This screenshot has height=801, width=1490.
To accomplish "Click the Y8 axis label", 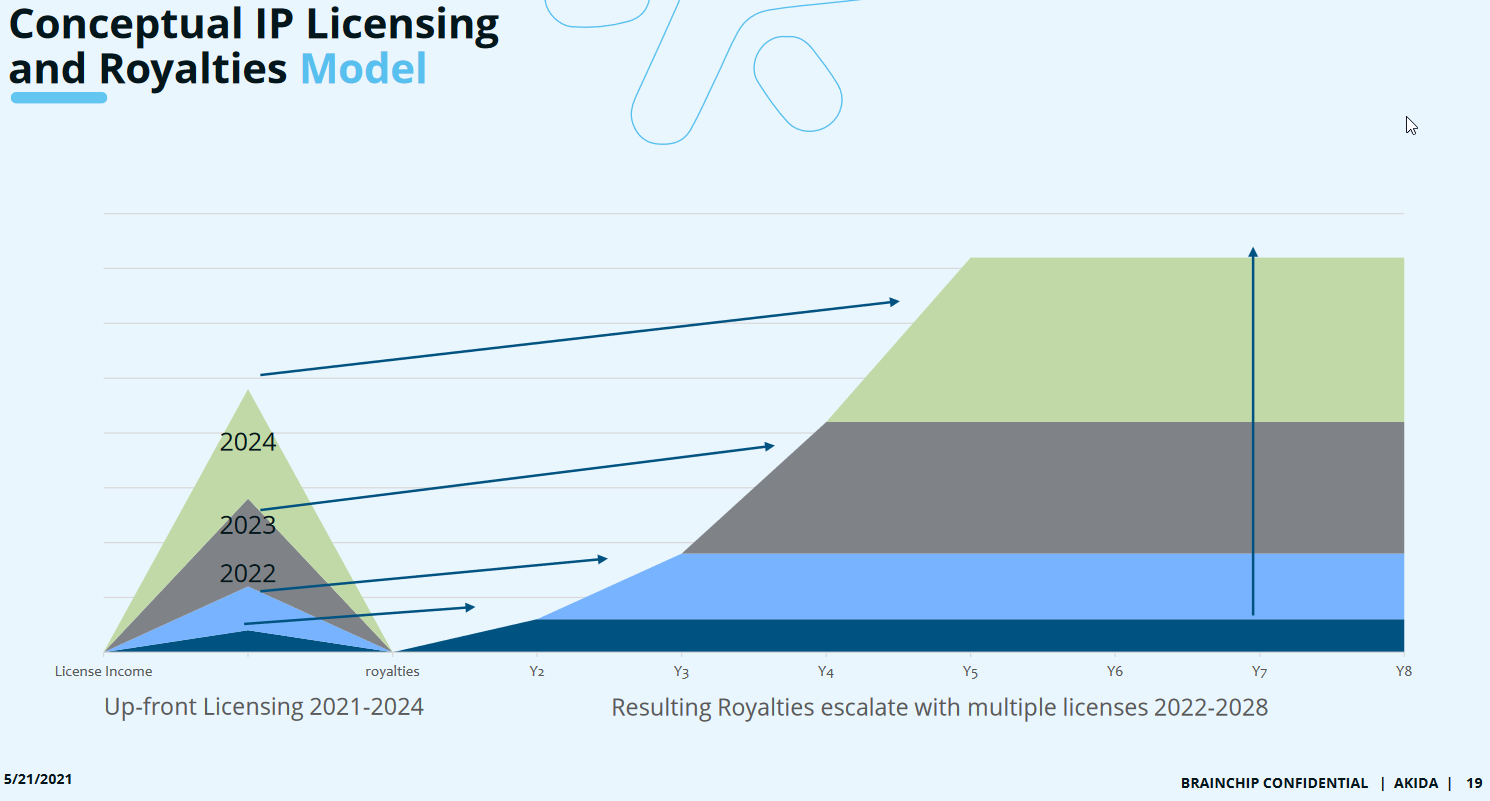I will (1403, 672).
